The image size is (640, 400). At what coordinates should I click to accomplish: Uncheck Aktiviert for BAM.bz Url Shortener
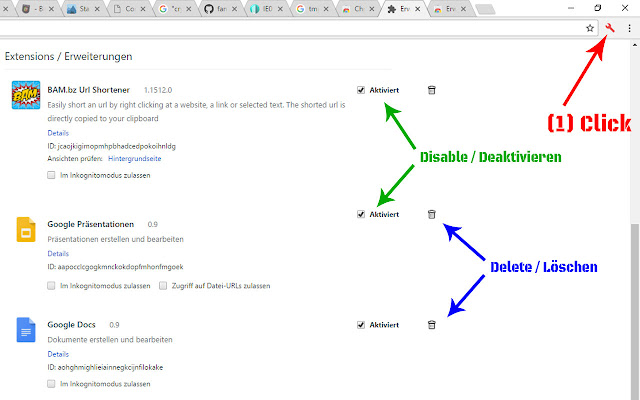click(x=361, y=90)
